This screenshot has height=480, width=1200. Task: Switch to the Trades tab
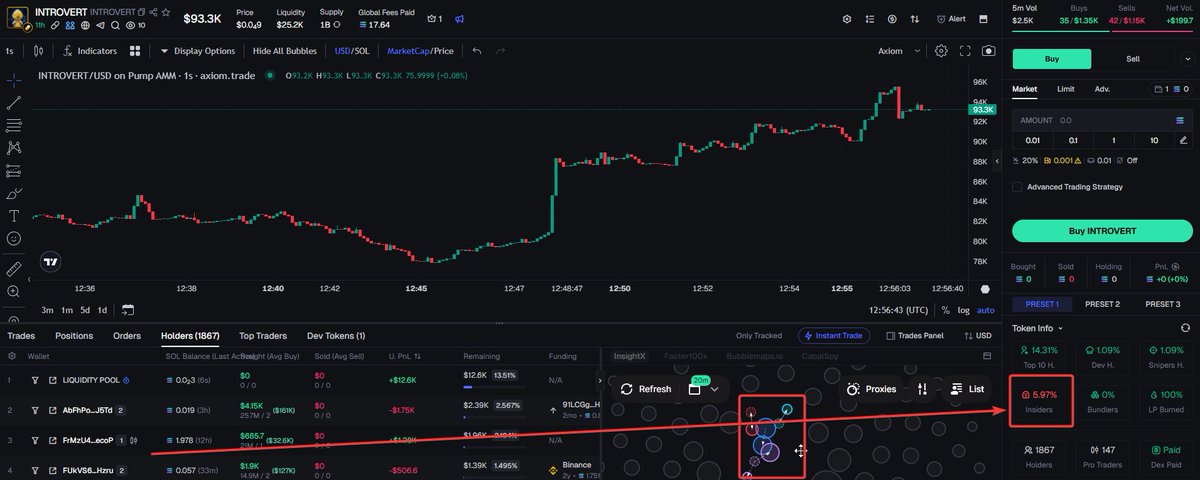pos(21,336)
